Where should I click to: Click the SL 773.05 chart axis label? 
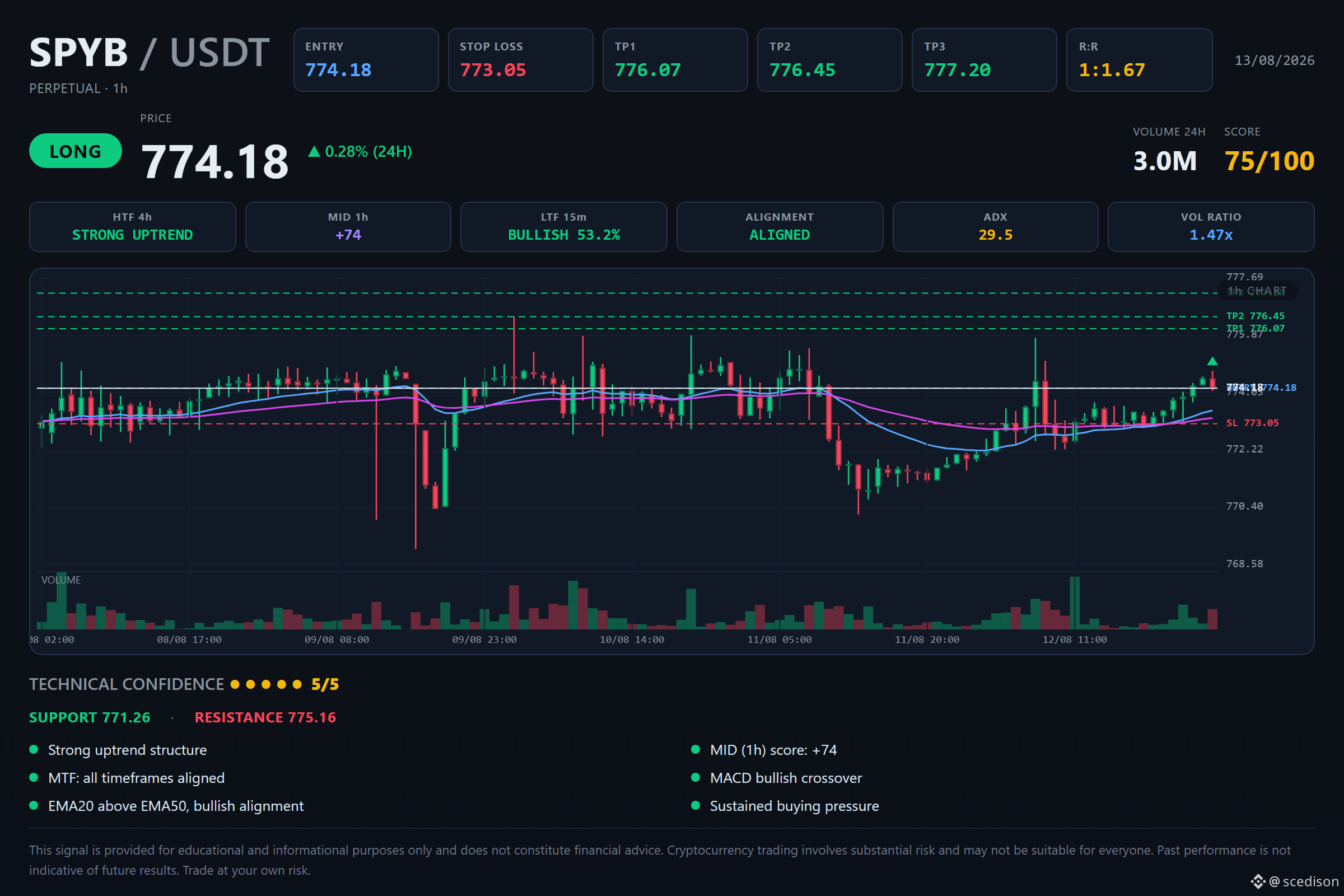point(1253,423)
